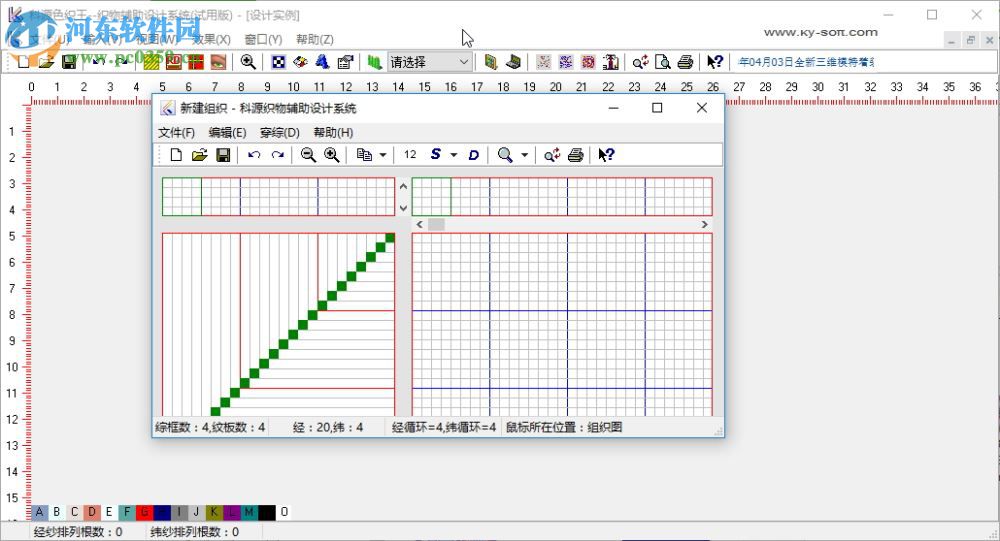Open the 窗口(Y) menu in the main window
Image resolution: width=1000 pixels, height=541 pixels.
coord(263,40)
